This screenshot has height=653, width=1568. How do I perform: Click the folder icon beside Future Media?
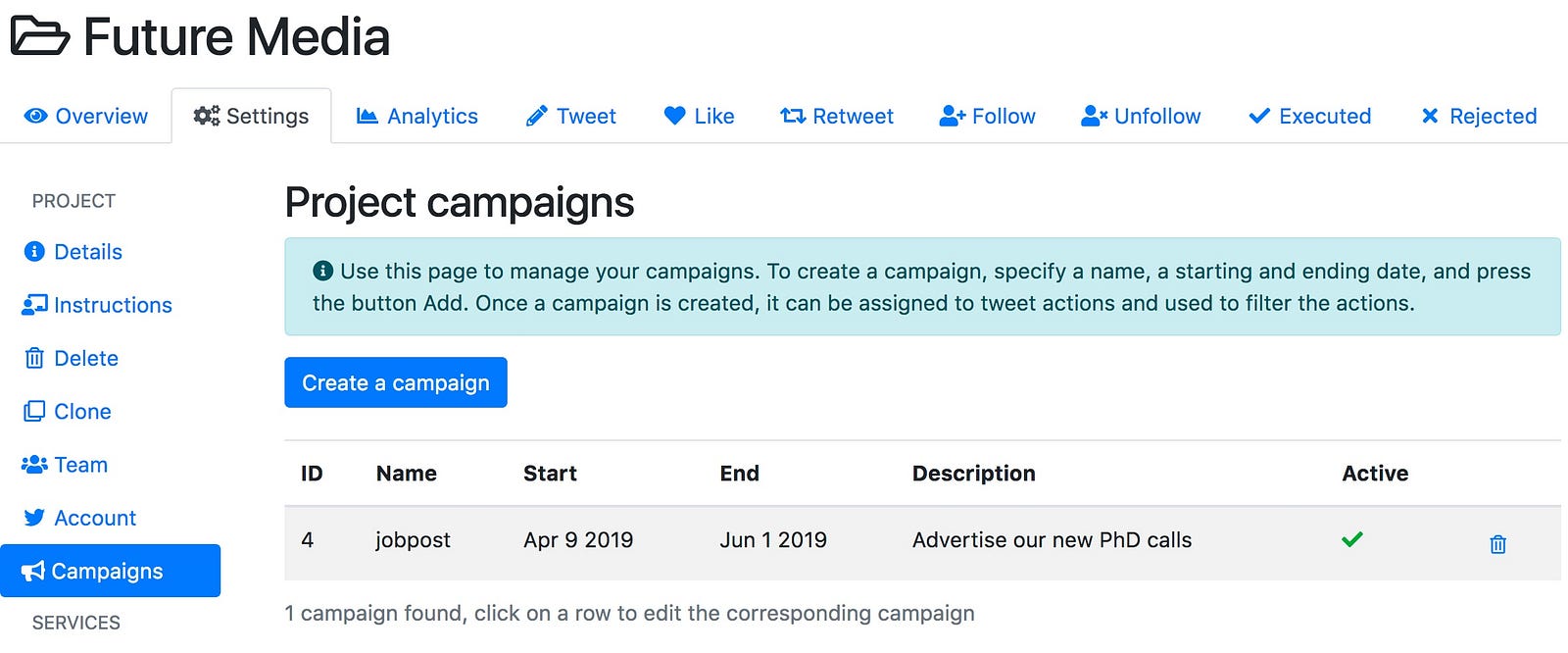click(39, 36)
